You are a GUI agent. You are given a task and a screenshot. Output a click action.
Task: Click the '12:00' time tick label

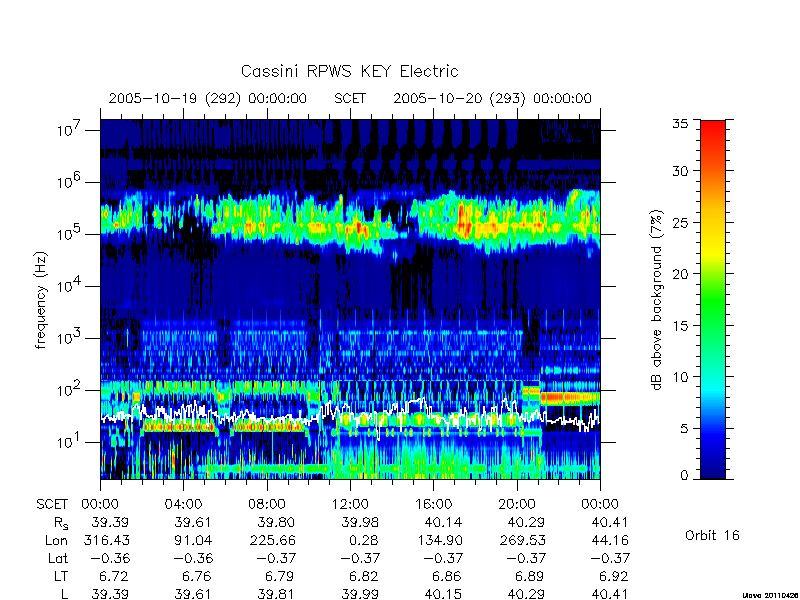(350, 505)
